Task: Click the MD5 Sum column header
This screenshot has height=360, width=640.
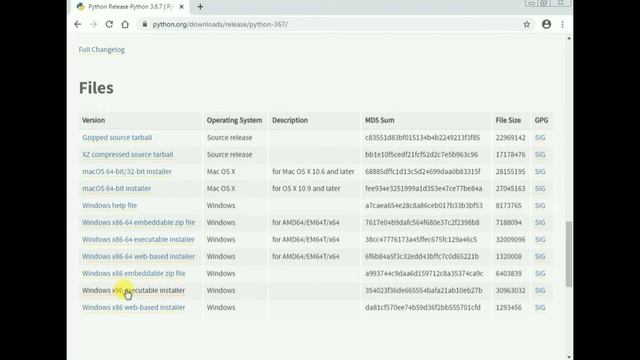Action: [380, 120]
